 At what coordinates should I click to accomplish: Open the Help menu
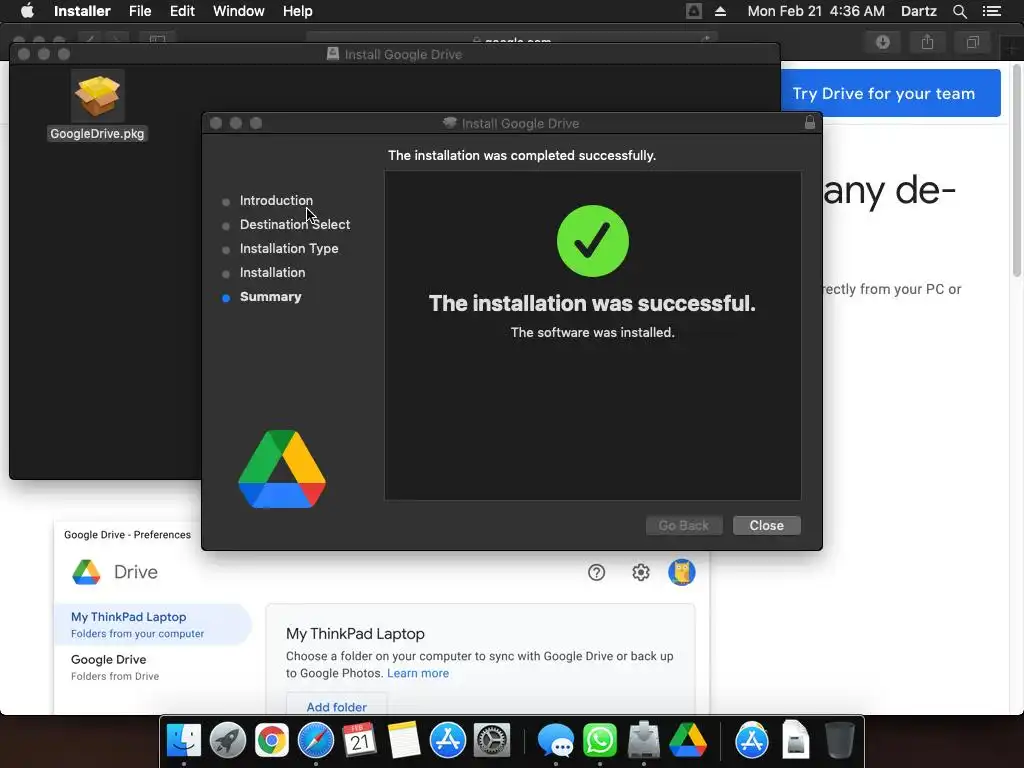(297, 11)
